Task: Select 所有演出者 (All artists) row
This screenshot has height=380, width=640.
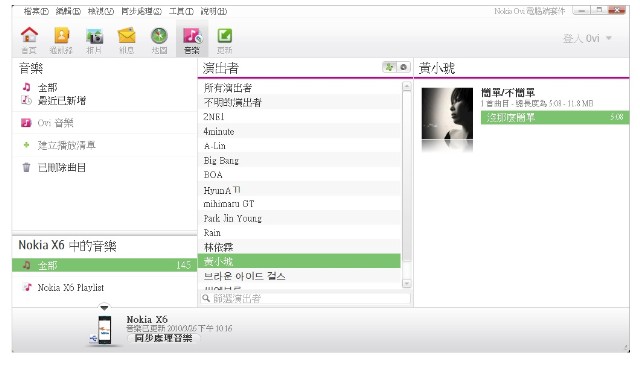Action: click(299, 87)
